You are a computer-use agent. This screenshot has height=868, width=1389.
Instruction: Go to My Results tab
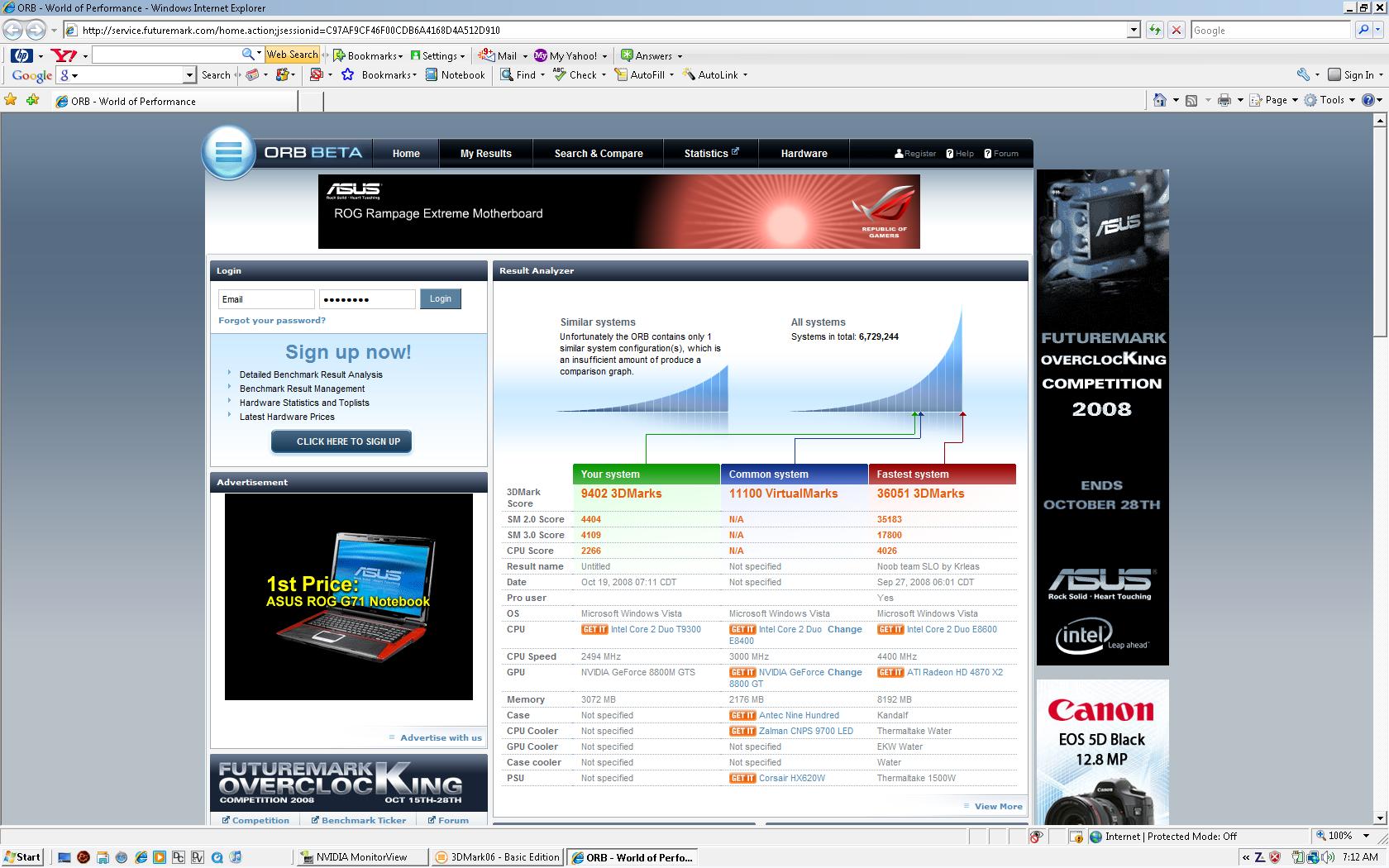[486, 154]
